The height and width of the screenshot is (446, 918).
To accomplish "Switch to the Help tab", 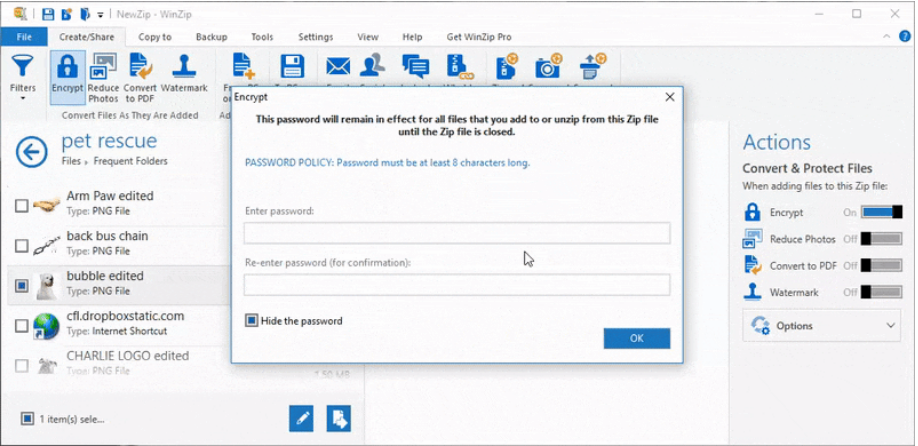I will [412, 37].
